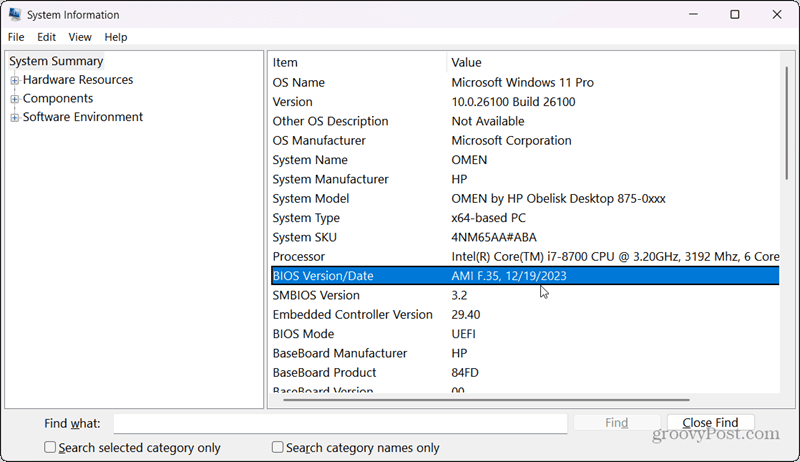Select the Components tree item
This screenshot has width=800, height=462.
[x=58, y=98]
